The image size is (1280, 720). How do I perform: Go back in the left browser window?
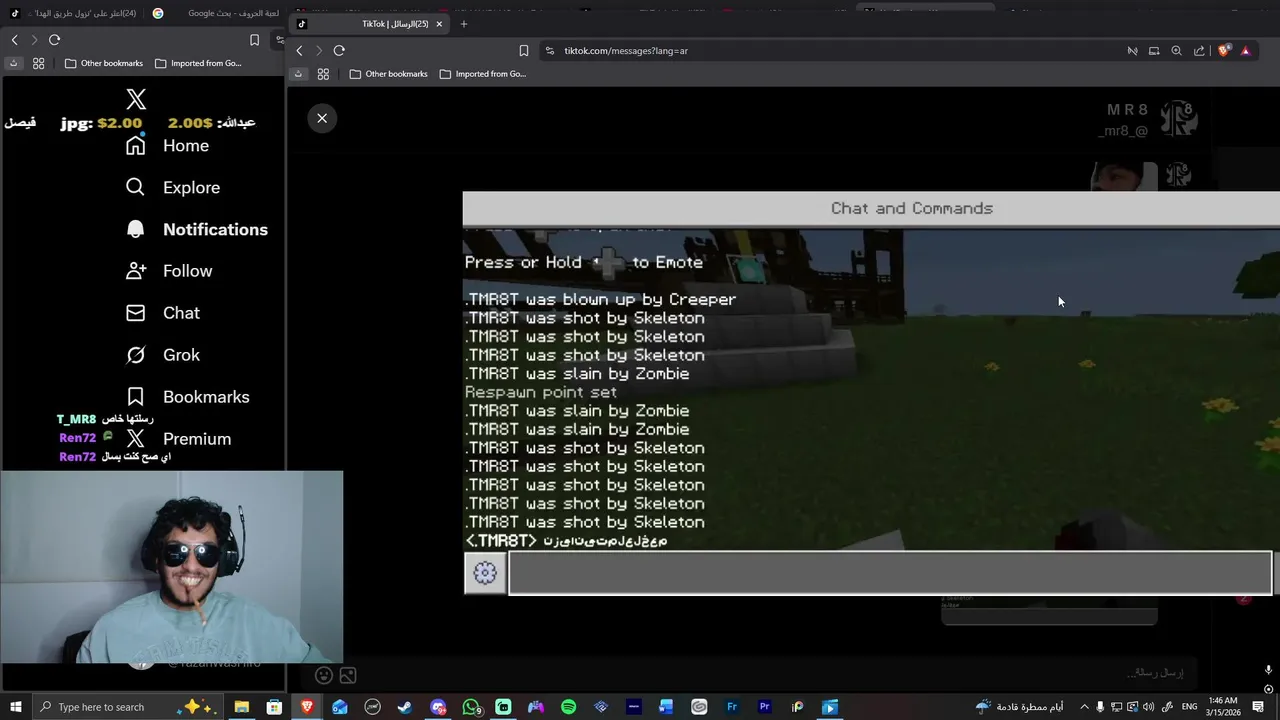pos(14,40)
